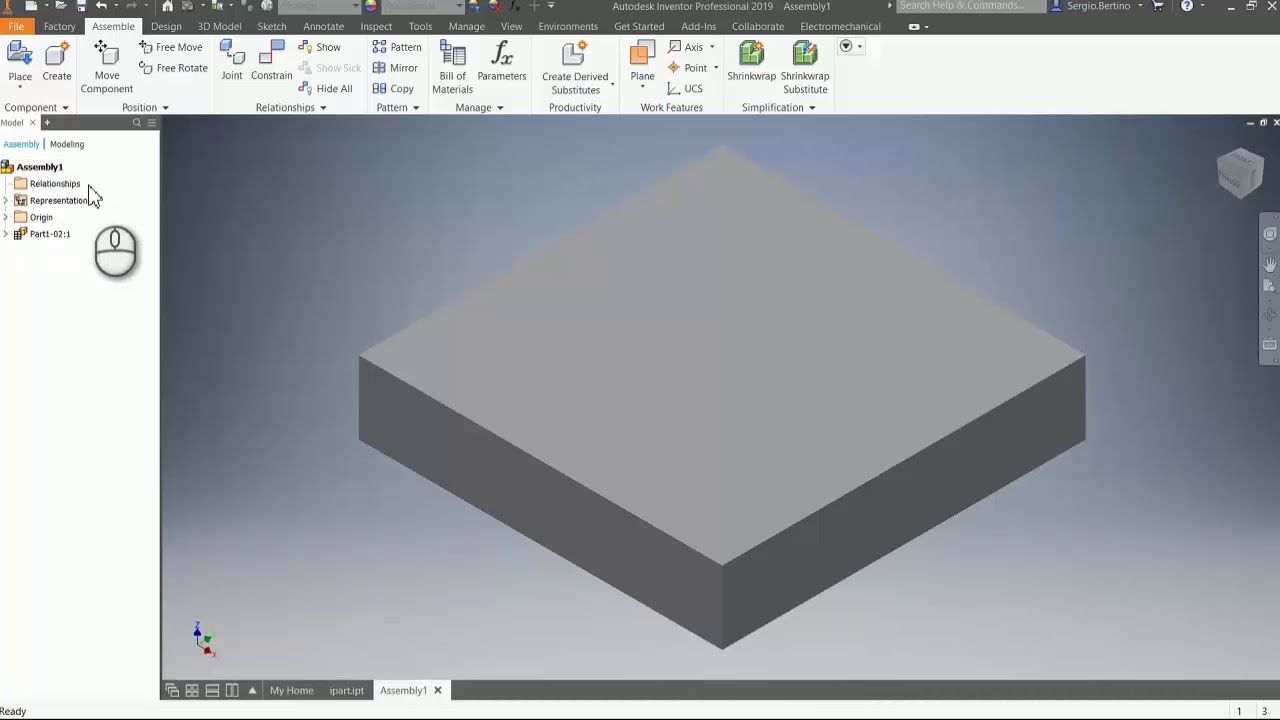Click the Create component tool
The image size is (1280, 720).
57,62
